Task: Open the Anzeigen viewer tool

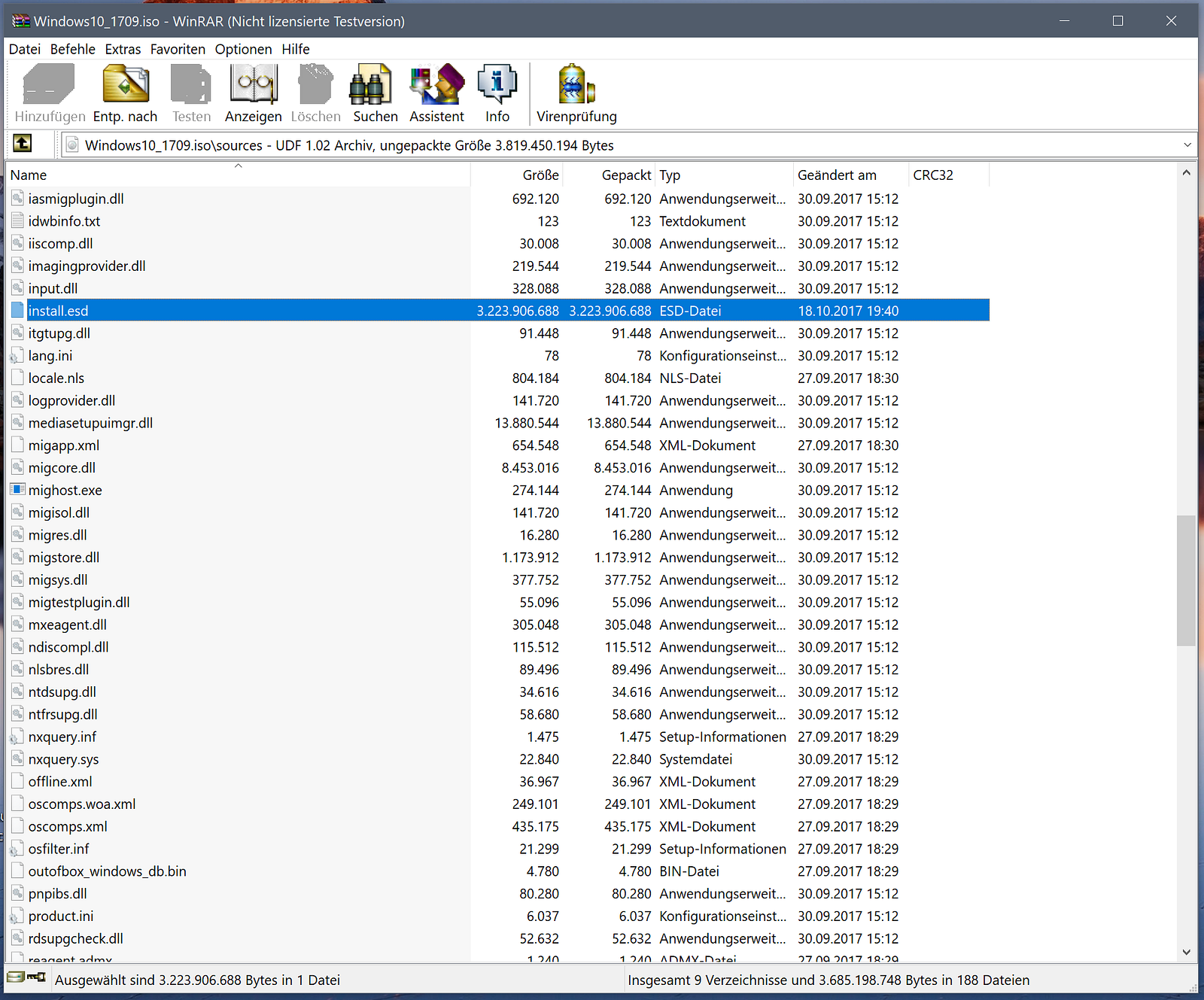Action: 254,84
